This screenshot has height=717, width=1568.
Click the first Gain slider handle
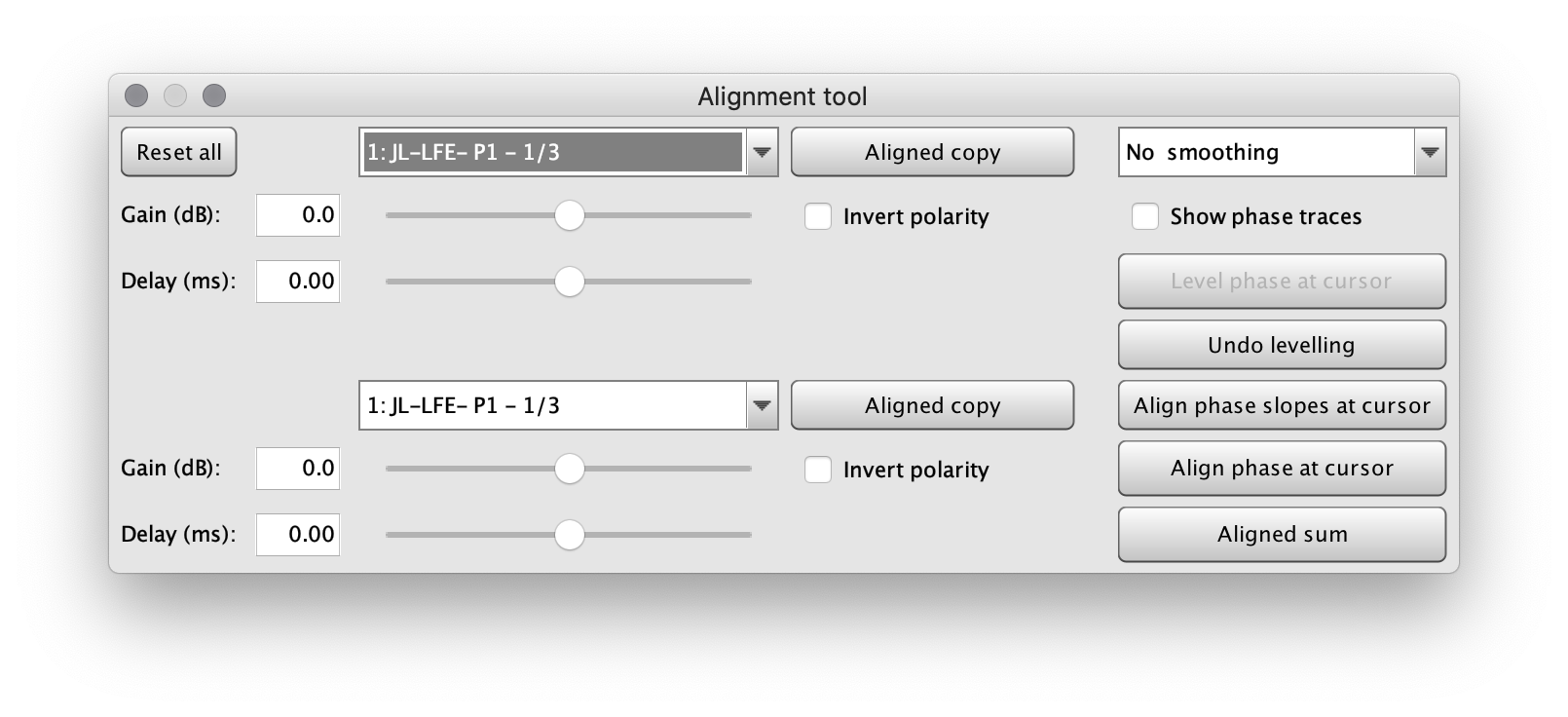570,215
